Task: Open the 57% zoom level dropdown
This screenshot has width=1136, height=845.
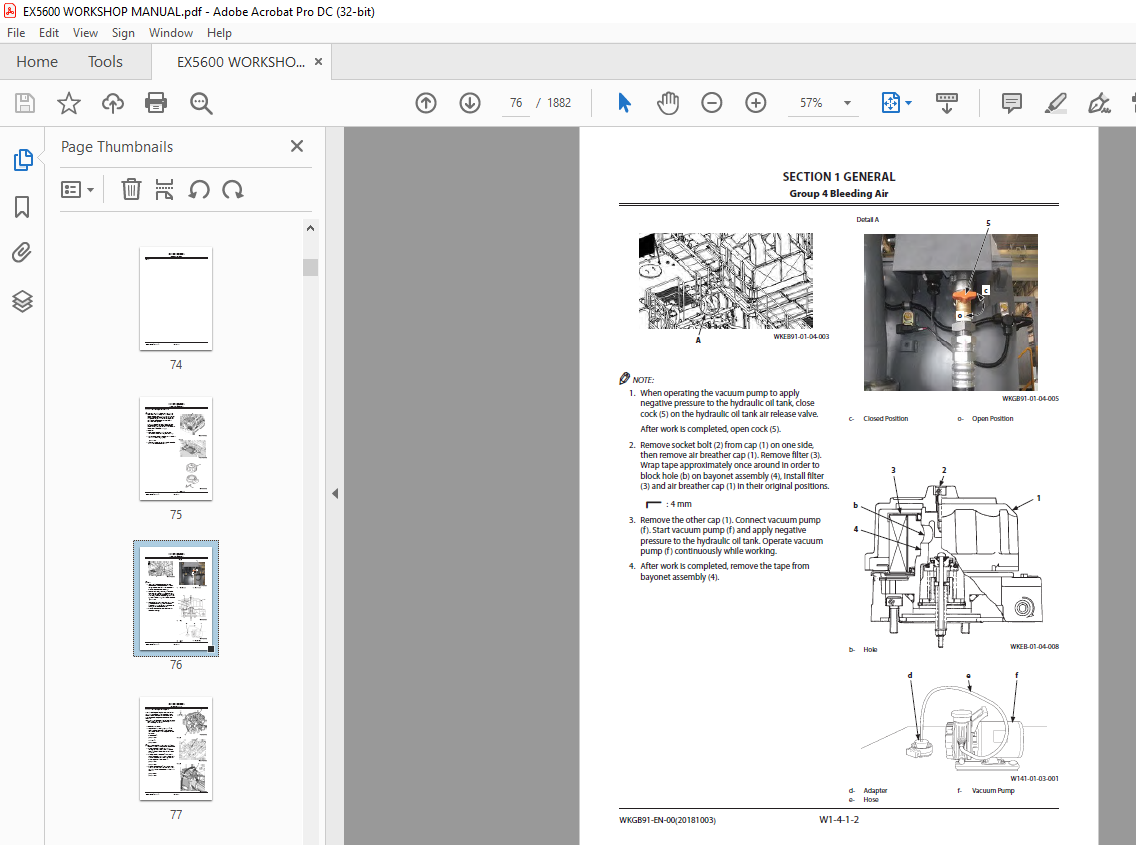Action: coord(848,103)
